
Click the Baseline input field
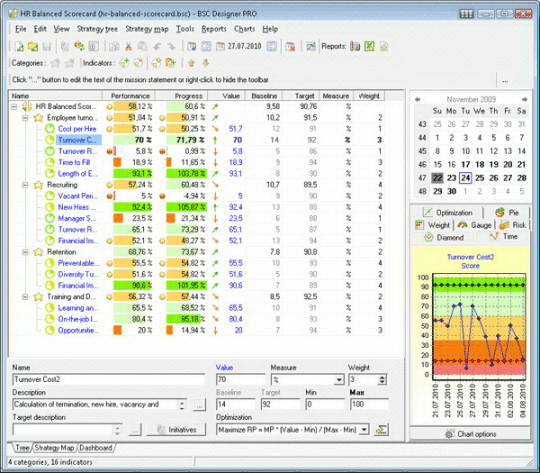[236, 404]
